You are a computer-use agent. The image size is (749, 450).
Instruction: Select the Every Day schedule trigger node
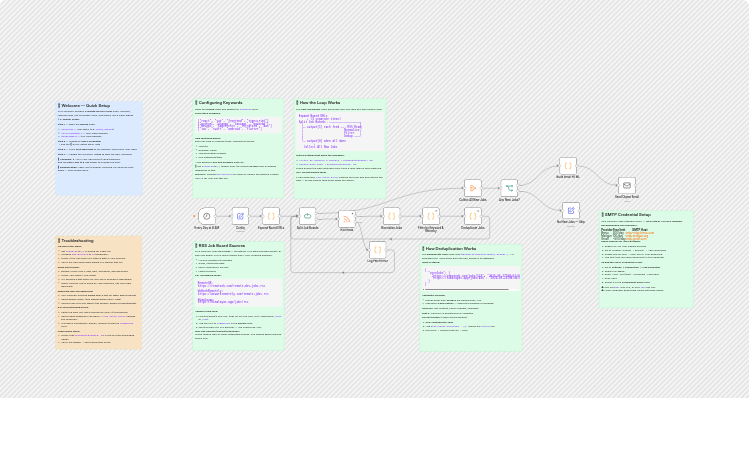tap(207, 216)
